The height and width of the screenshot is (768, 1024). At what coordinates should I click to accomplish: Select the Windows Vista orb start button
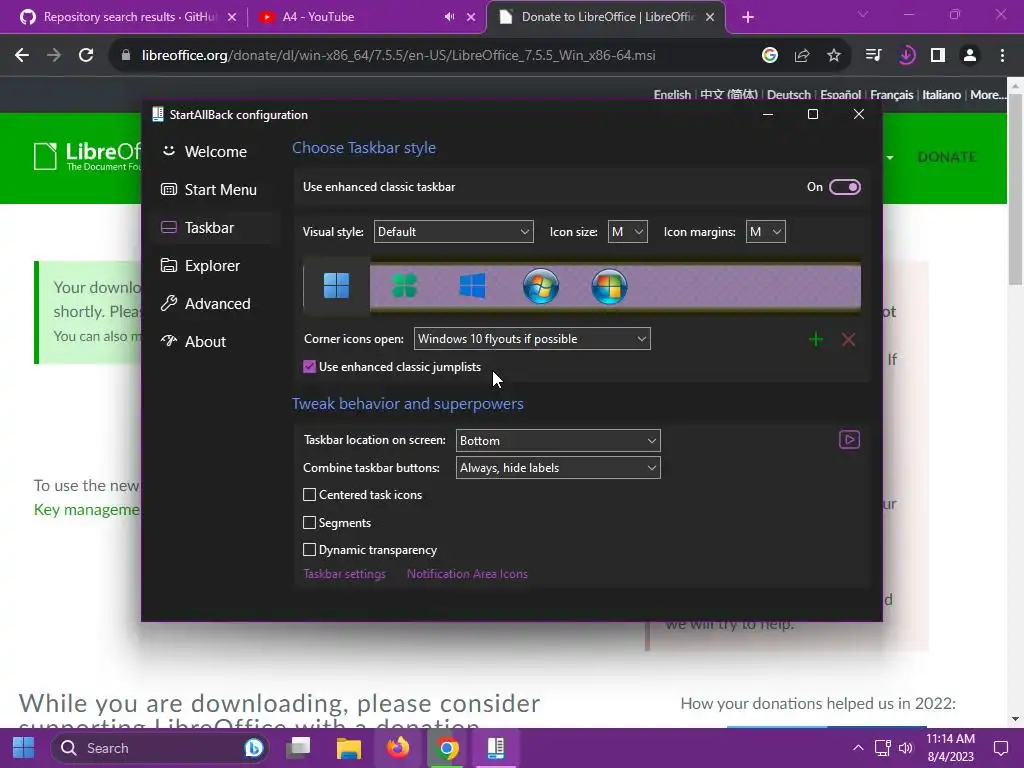pyautogui.click(x=609, y=286)
